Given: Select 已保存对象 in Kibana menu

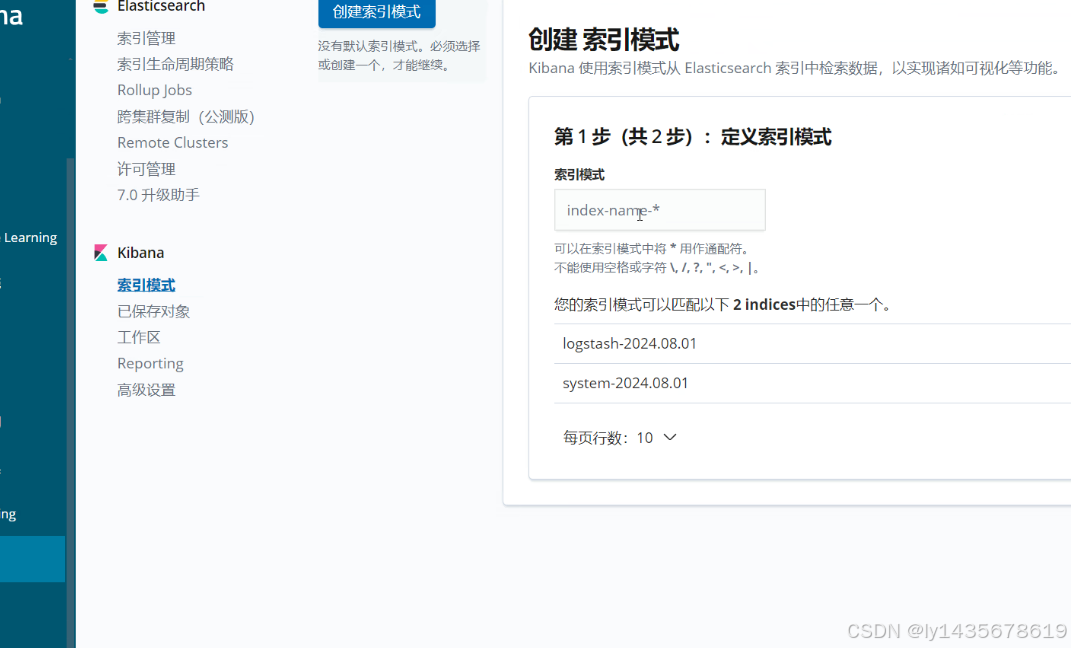Looking at the screenshot, I should point(154,311).
